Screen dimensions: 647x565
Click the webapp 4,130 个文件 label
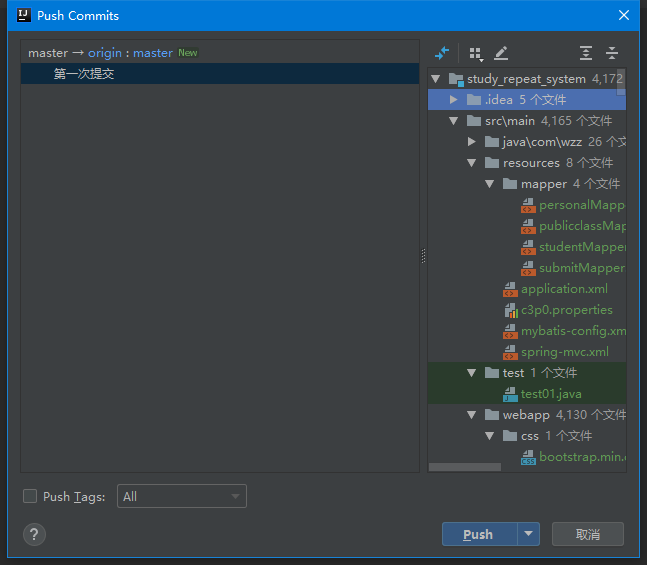tap(564, 414)
